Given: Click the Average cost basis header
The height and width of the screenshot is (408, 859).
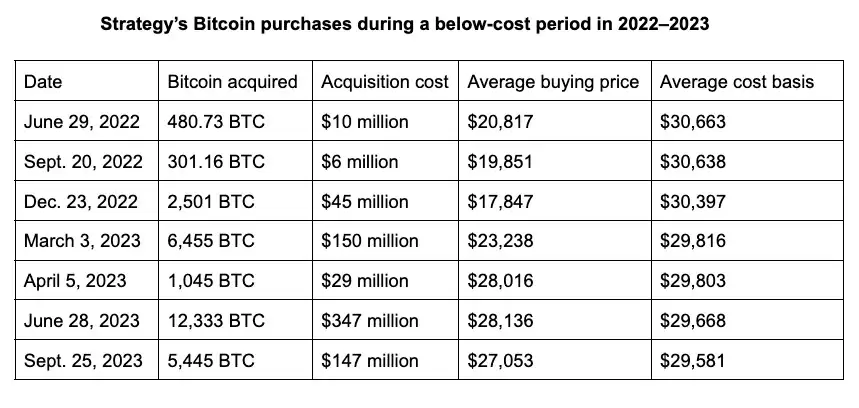Looking at the screenshot, I should click(737, 82).
